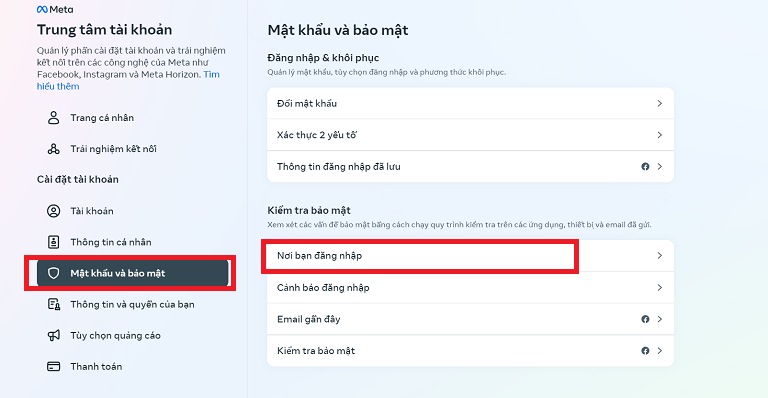Click Facebook icon in Email gần đây row
The height and width of the screenshot is (398, 768).
645,319
